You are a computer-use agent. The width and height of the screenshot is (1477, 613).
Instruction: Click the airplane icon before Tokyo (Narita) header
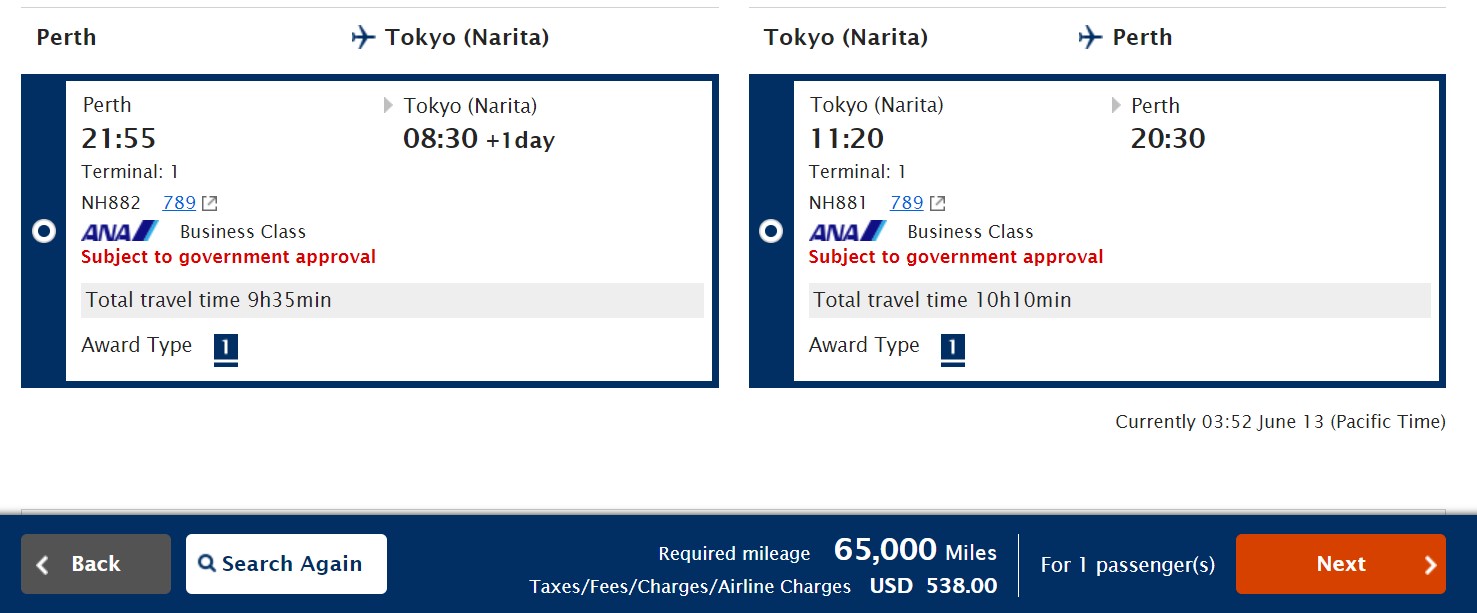tap(363, 38)
